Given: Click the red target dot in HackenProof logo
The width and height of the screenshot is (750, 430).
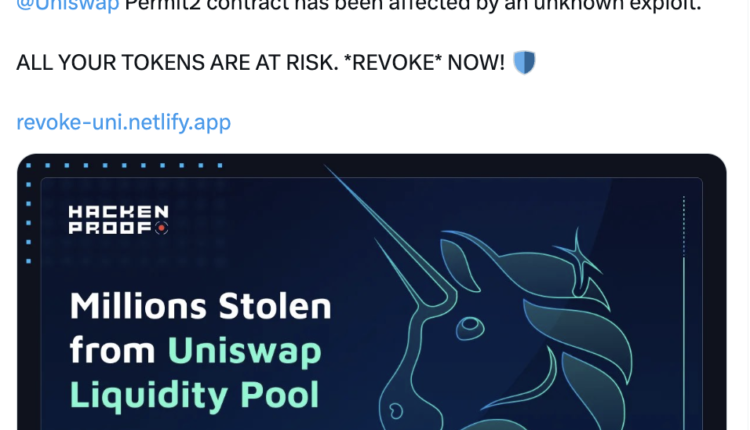Looking at the screenshot, I should click(x=162, y=228).
